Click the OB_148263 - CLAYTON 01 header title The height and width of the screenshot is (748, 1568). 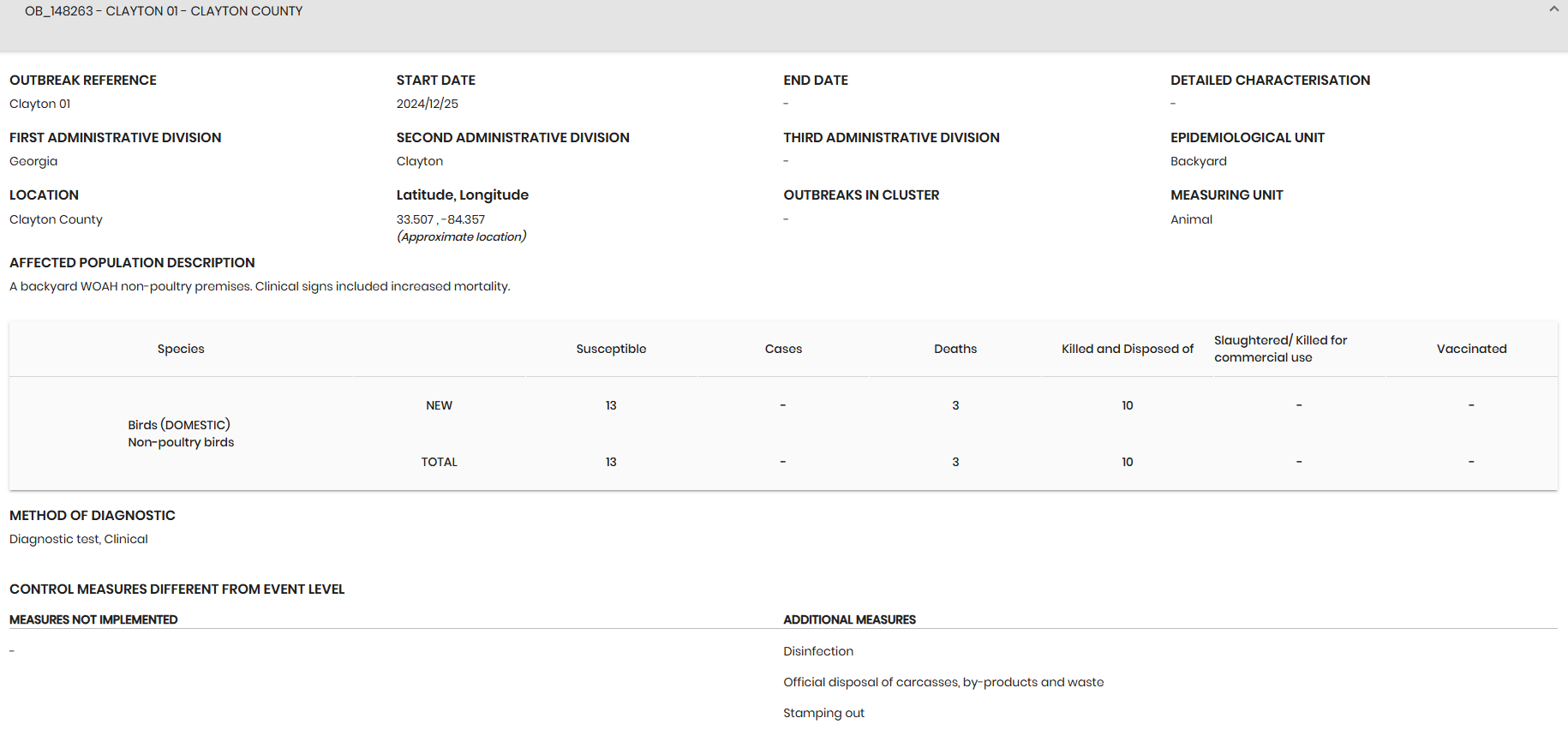tap(164, 11)
